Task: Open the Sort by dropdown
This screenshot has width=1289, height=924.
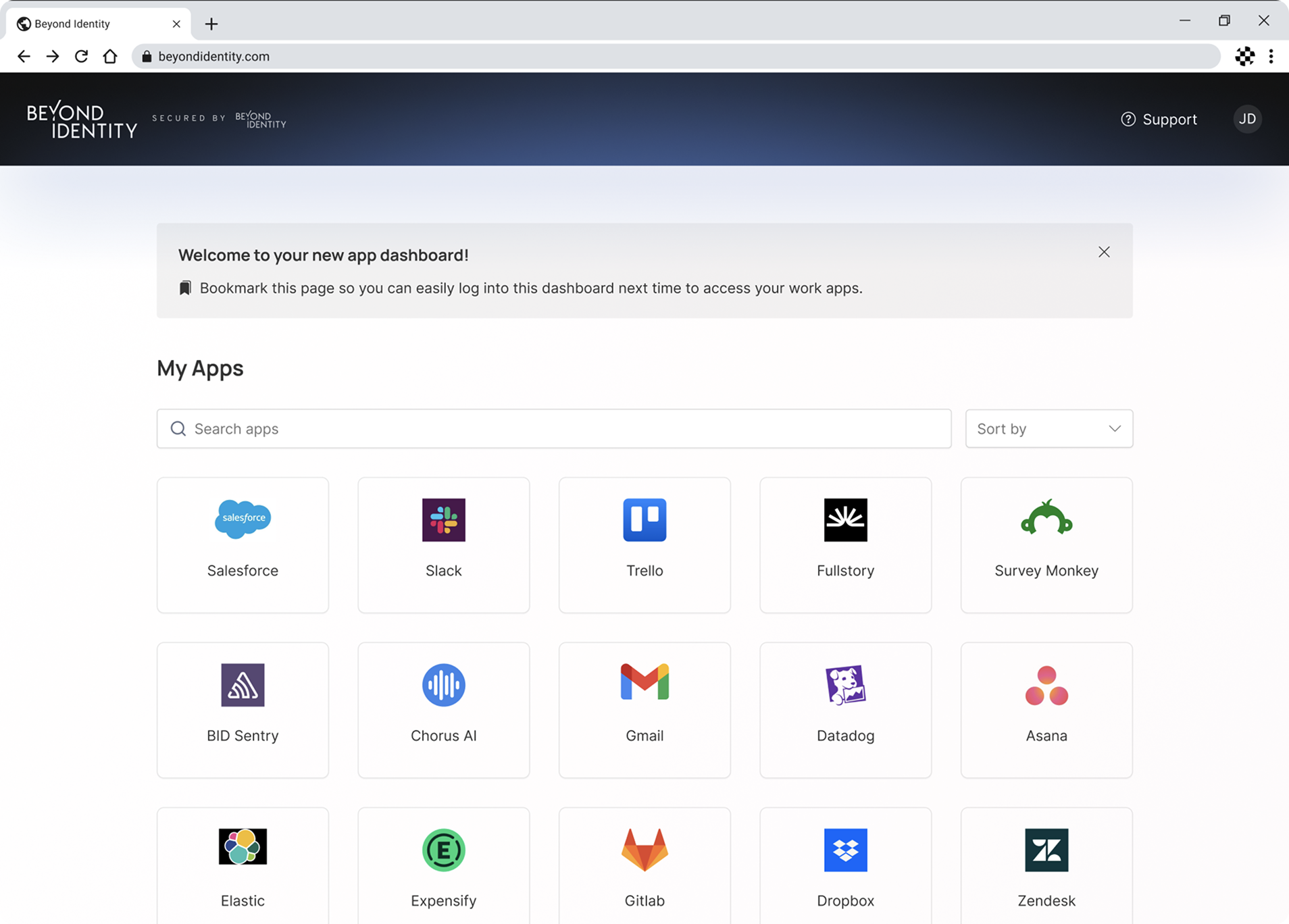Action: pyautogui.click(x=1048, y=429)
